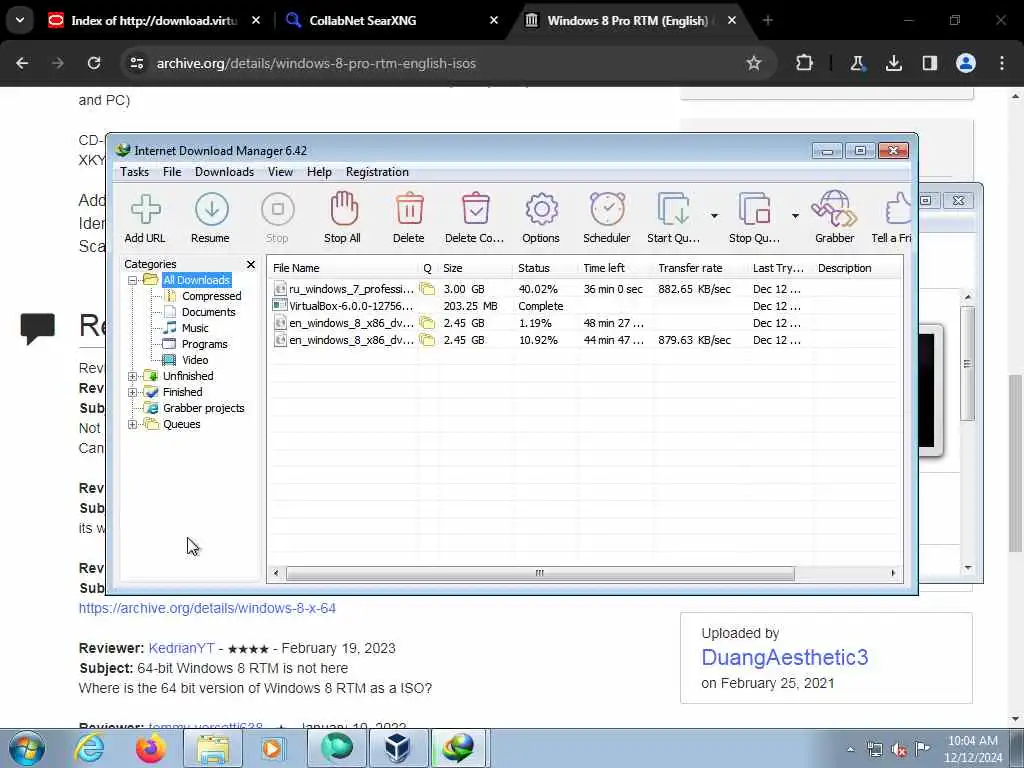
Task: Sort by Time left column header
Action: [x=616, y=268]
